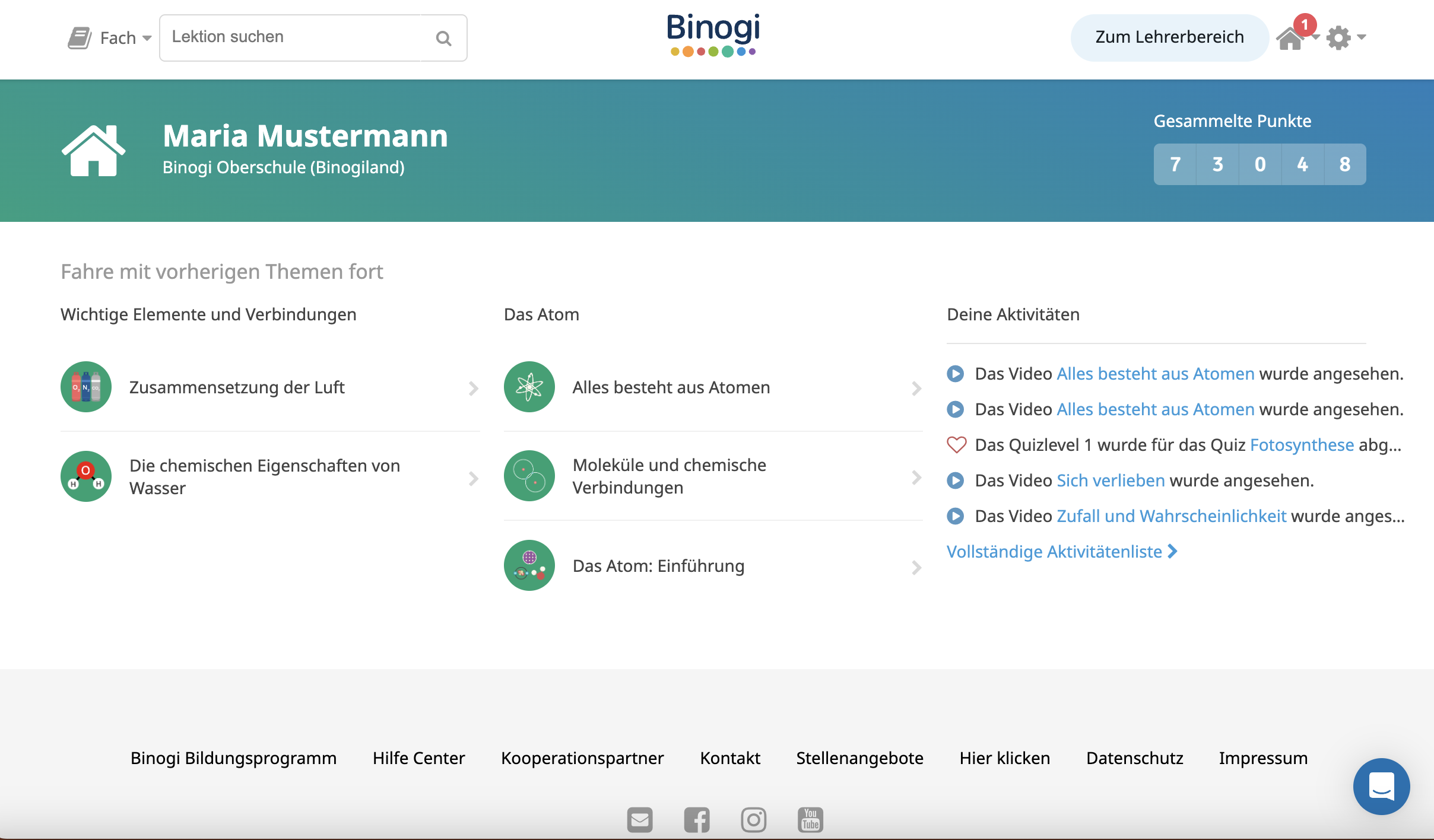Open Stellenangebote footer link

[859, 758]
